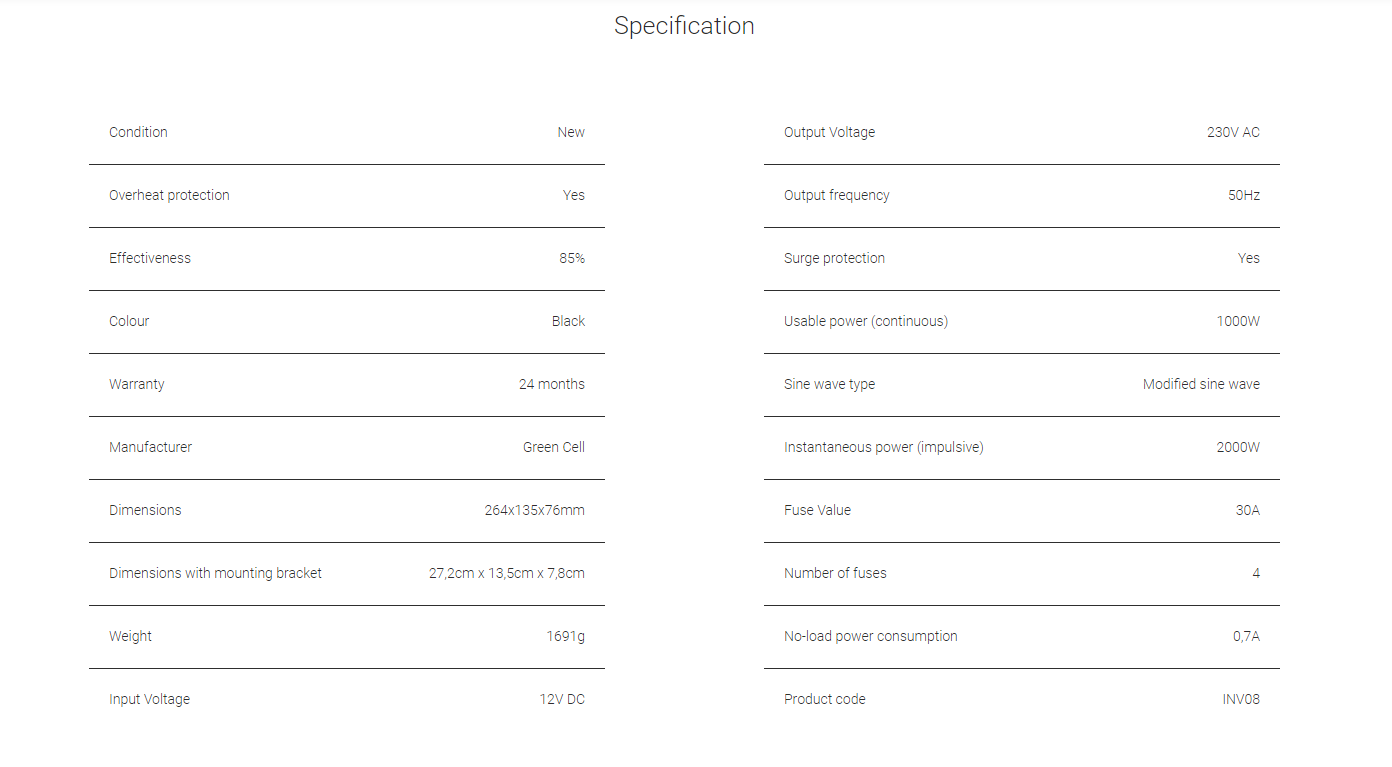Click the Colour value Black
Screen dimensions: 1392x767
pyautogui.click(x=568, y=321)
